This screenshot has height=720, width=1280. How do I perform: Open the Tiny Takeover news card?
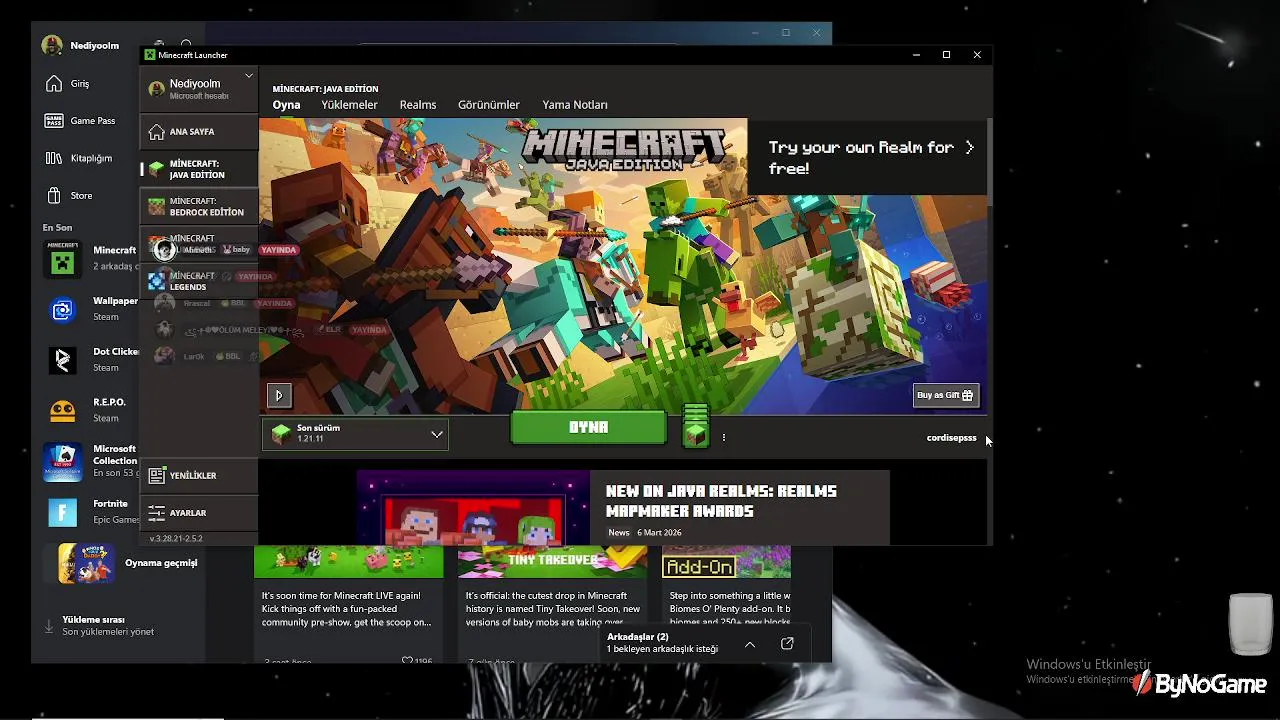pyautogui.click(x=552, y=604)
